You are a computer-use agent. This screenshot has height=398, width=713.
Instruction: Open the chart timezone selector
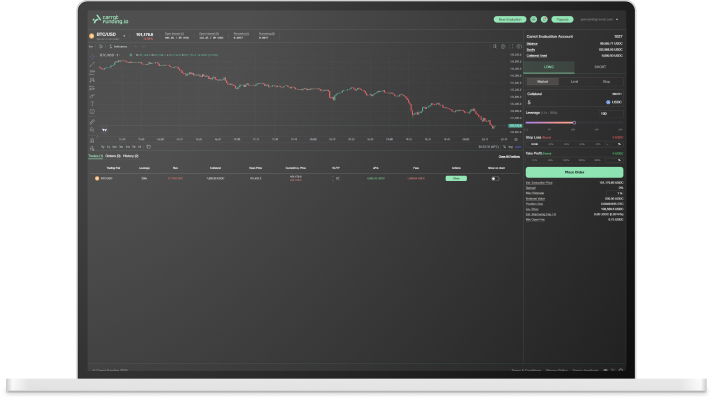[x=488, y=147]
